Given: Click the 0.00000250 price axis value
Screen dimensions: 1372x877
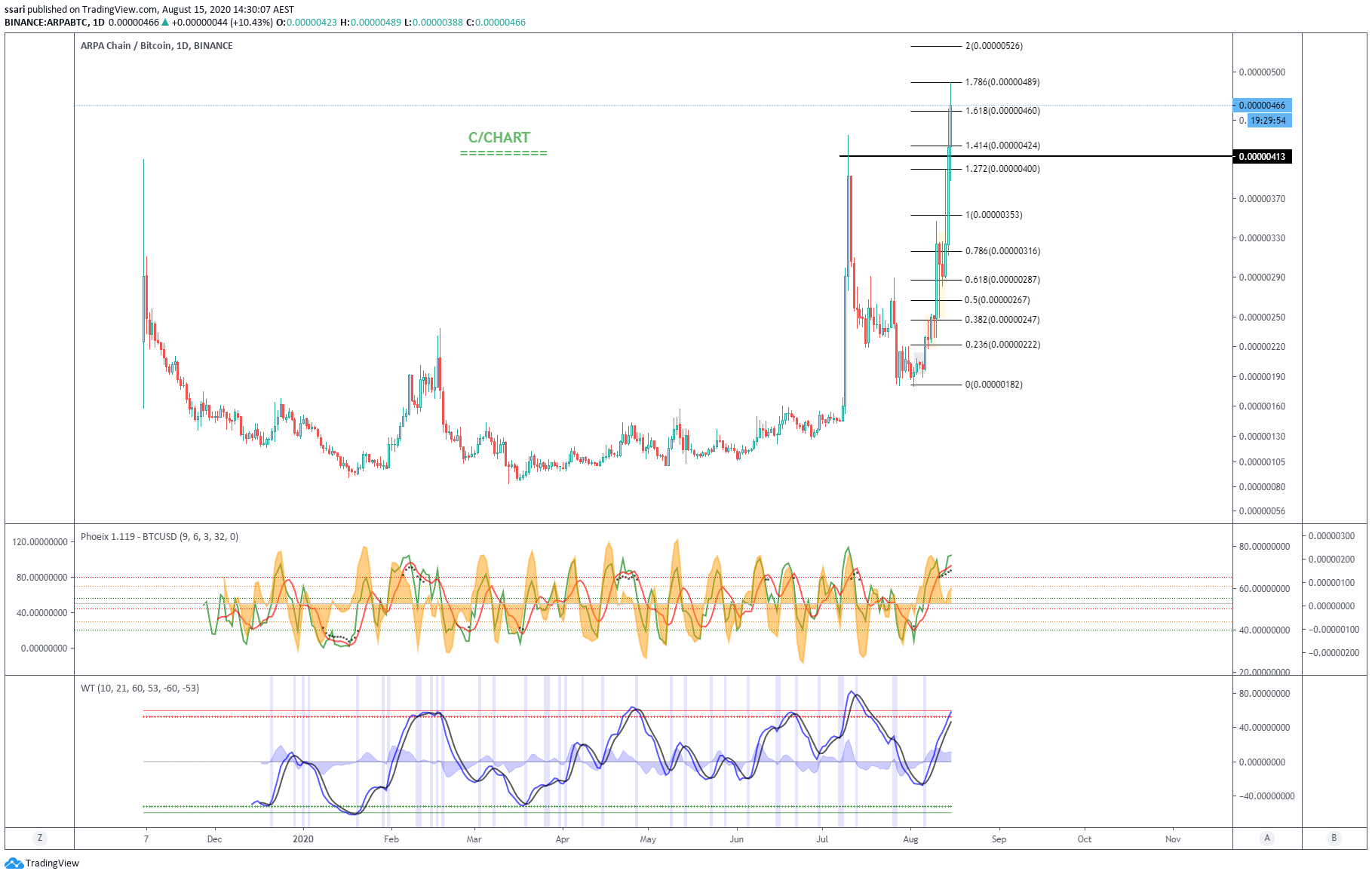Looking at the screenshot, I should [x=1262, y=317].
